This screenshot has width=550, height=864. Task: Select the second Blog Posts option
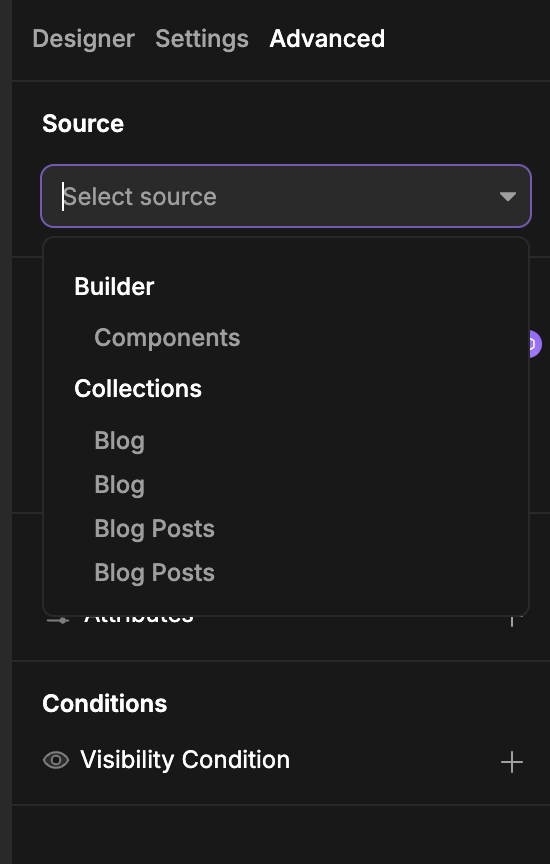click(154, 573)
